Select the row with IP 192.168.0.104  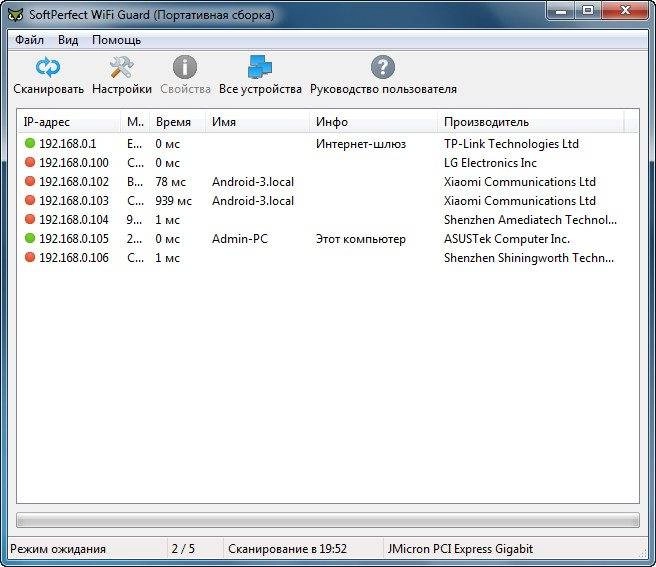point(328,219)
